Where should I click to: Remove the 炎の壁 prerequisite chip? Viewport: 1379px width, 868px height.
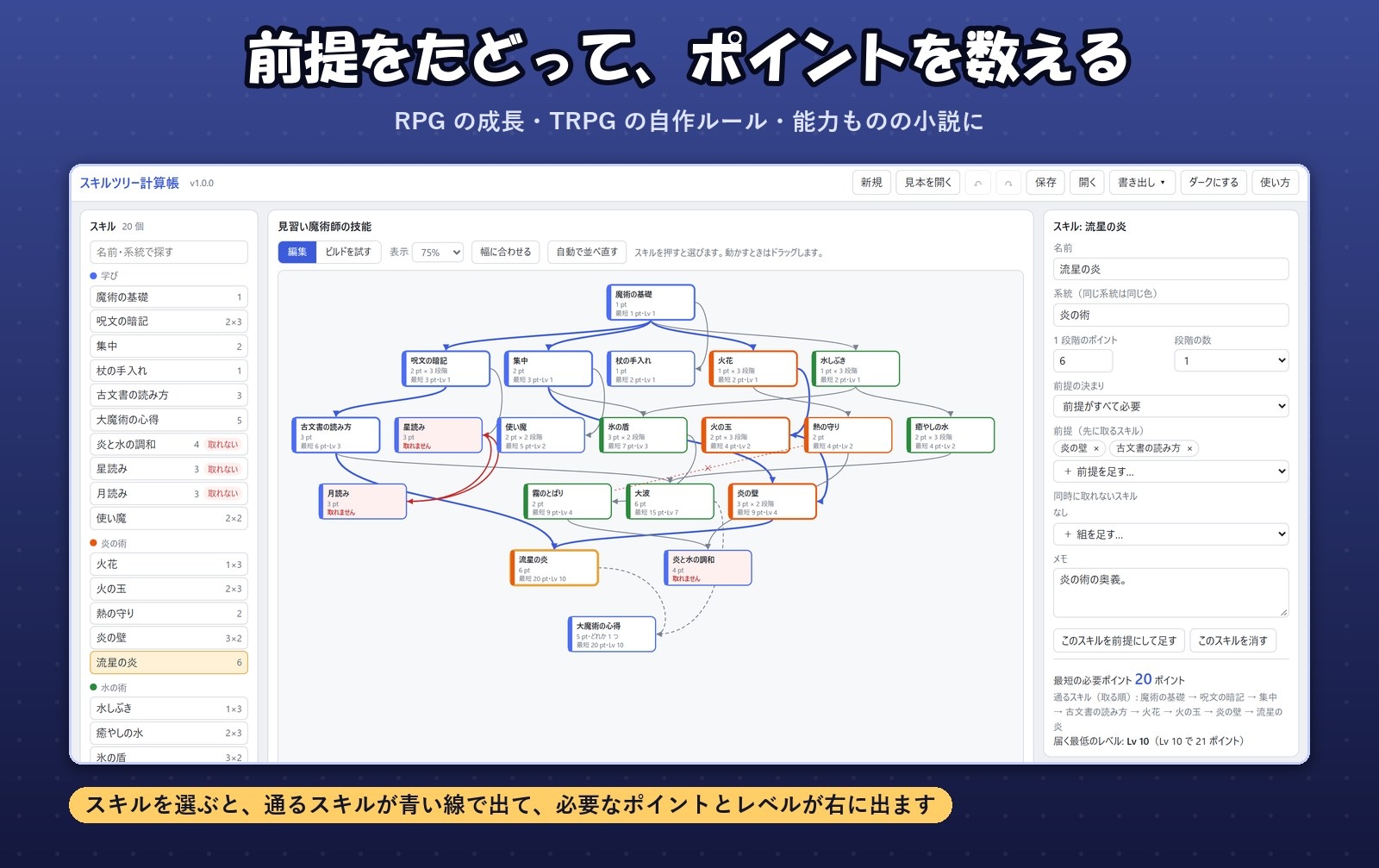[x=1096, y=448]
